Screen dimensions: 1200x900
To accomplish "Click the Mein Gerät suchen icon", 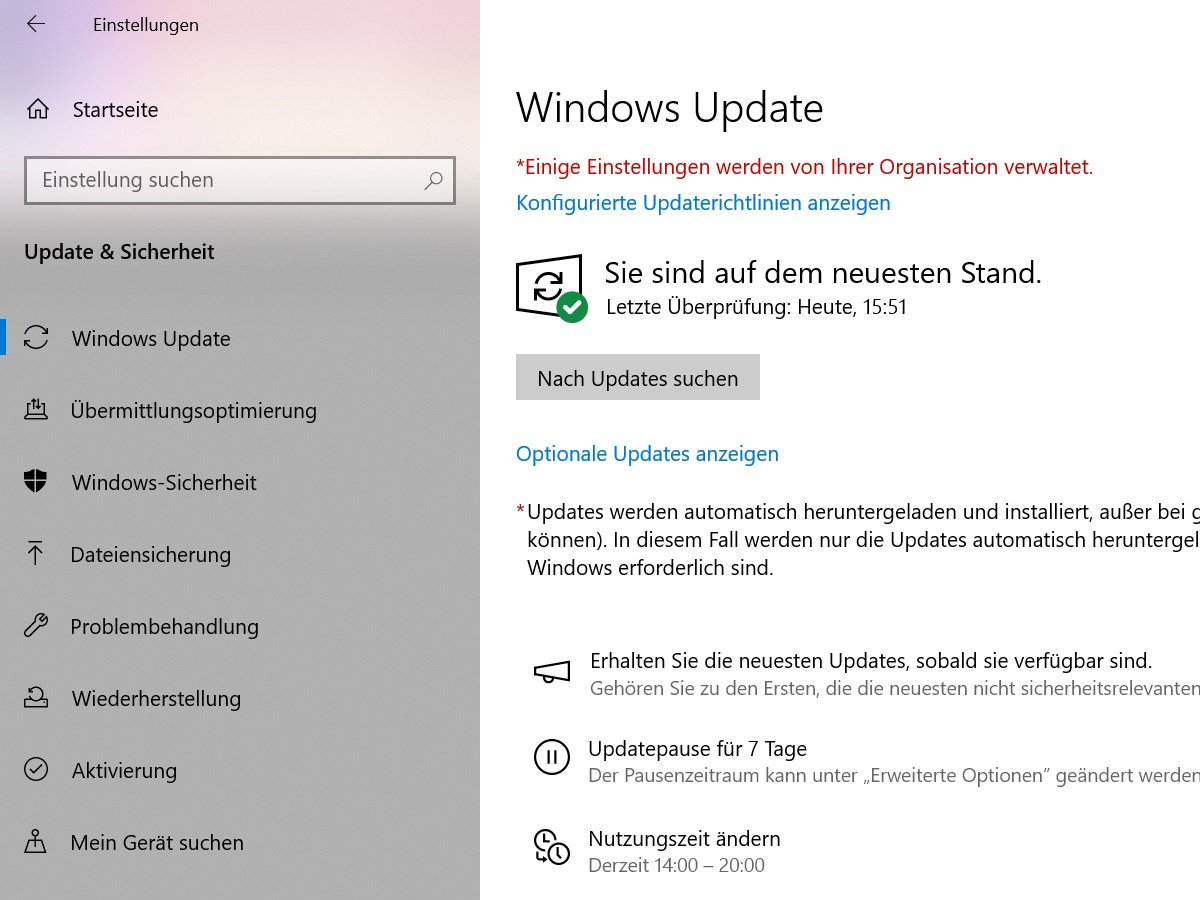I will pyautogui.click(x=36, y=842).
